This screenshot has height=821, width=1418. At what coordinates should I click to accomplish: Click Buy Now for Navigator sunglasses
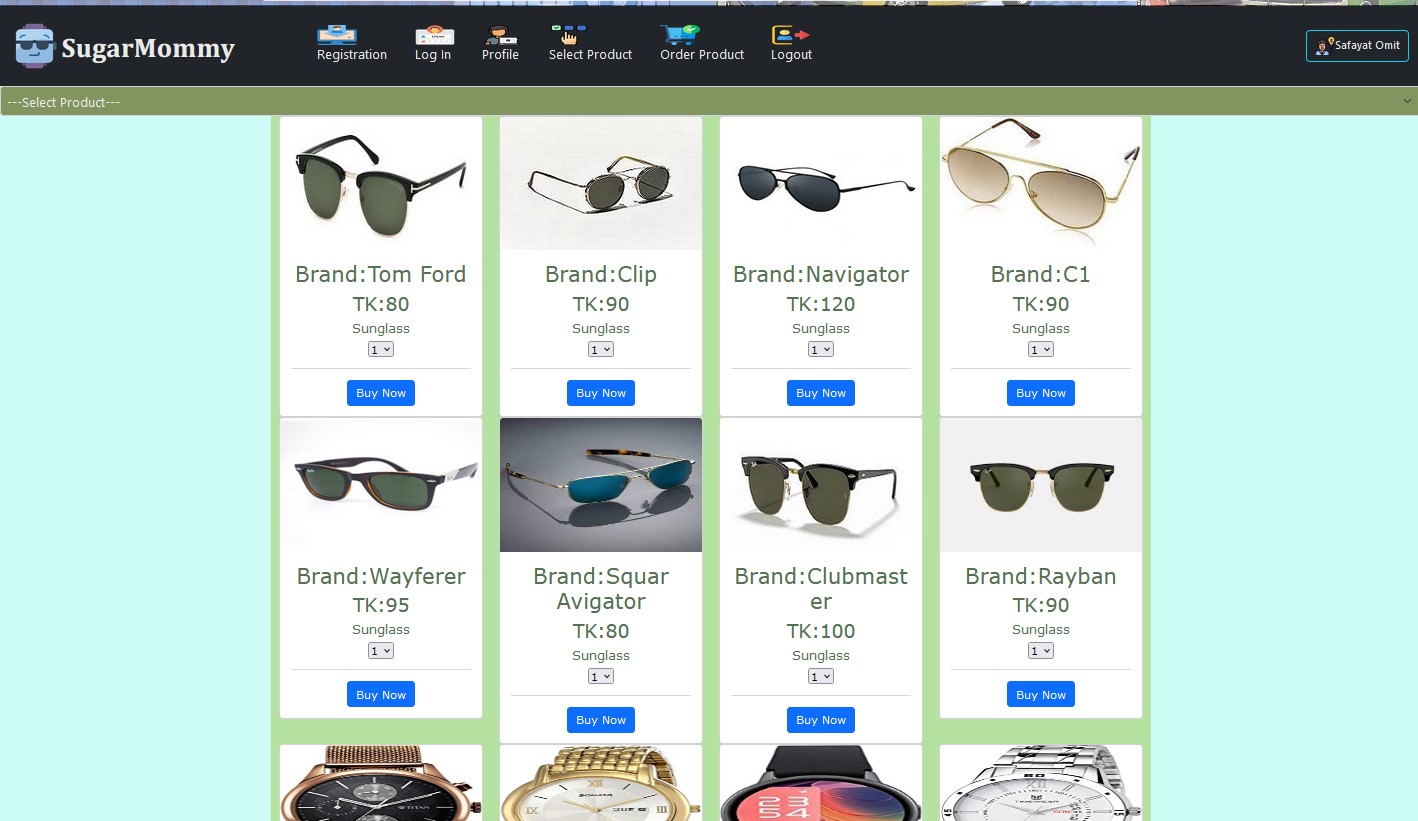pos(821,393)
